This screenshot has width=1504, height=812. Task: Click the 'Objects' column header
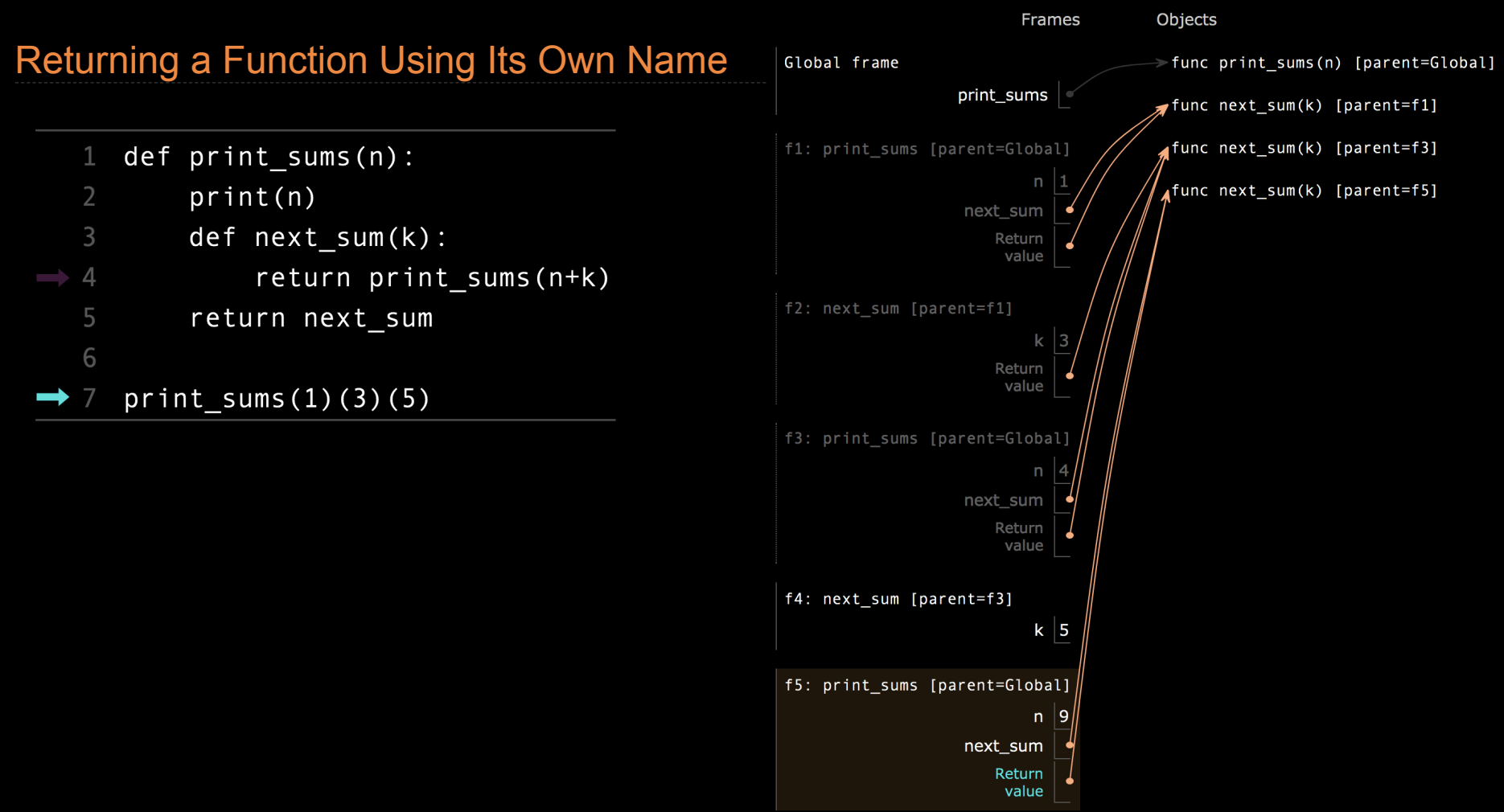point(1186,19)
